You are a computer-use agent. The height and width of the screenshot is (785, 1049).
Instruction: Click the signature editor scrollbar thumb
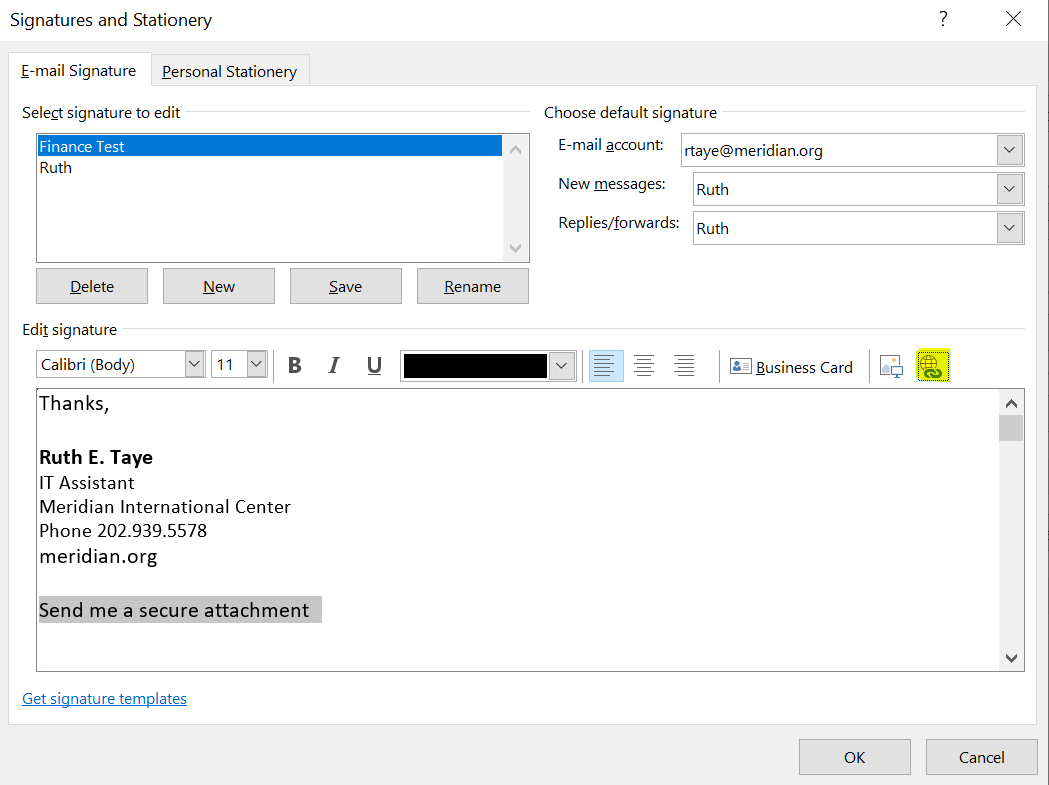click(x=1011, y=428)
